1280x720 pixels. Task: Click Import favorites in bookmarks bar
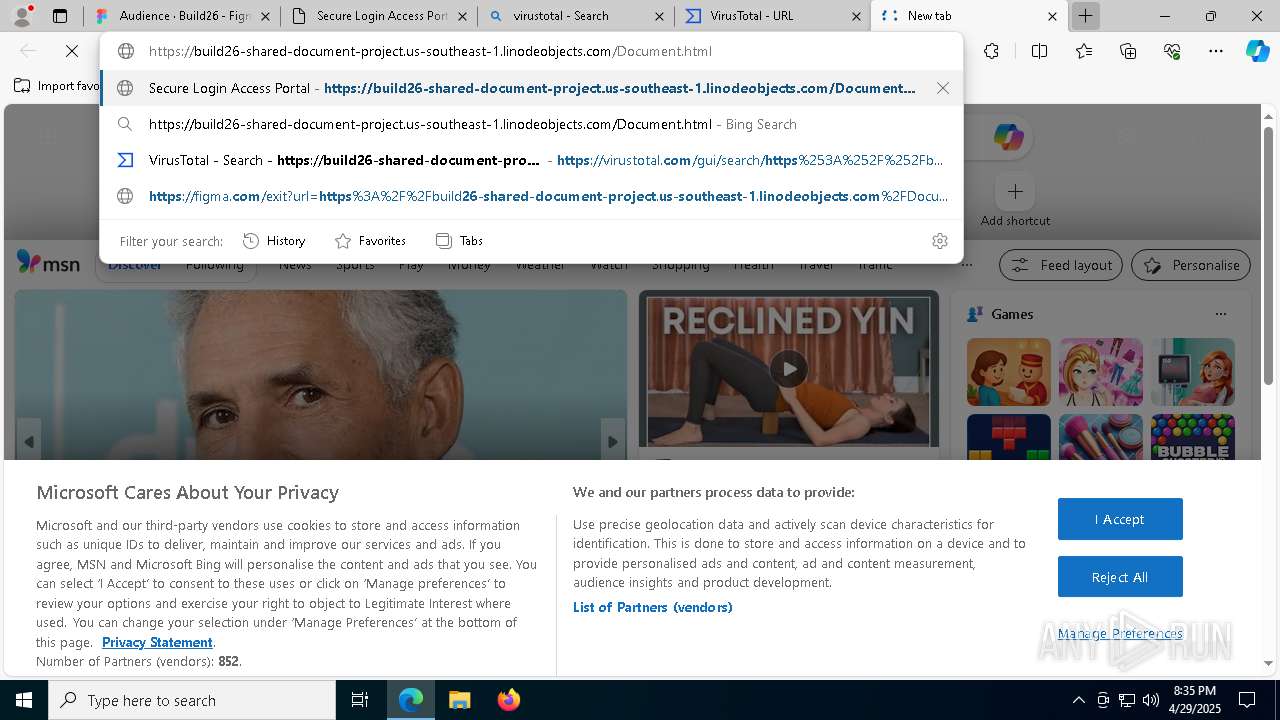click(x=57, y=86)
